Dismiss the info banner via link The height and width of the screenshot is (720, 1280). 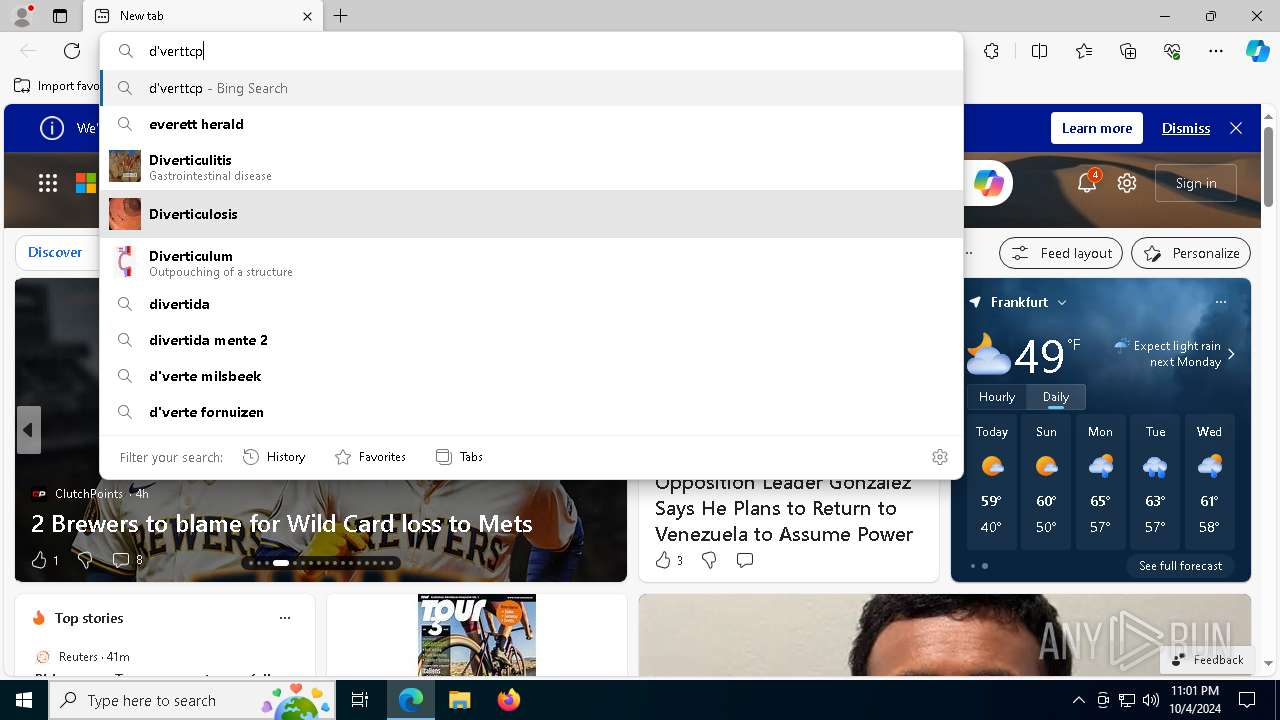click(x=1186, y=128)
